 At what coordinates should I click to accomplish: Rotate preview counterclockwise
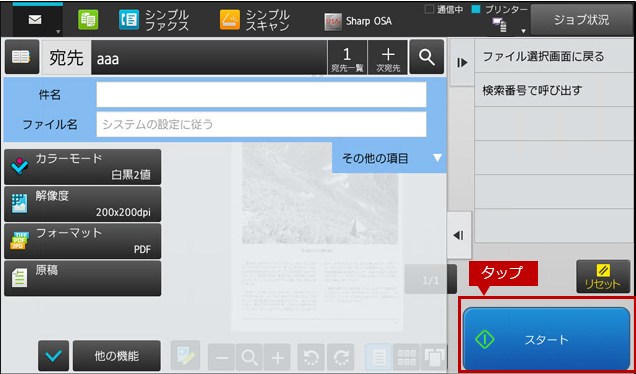312,357
